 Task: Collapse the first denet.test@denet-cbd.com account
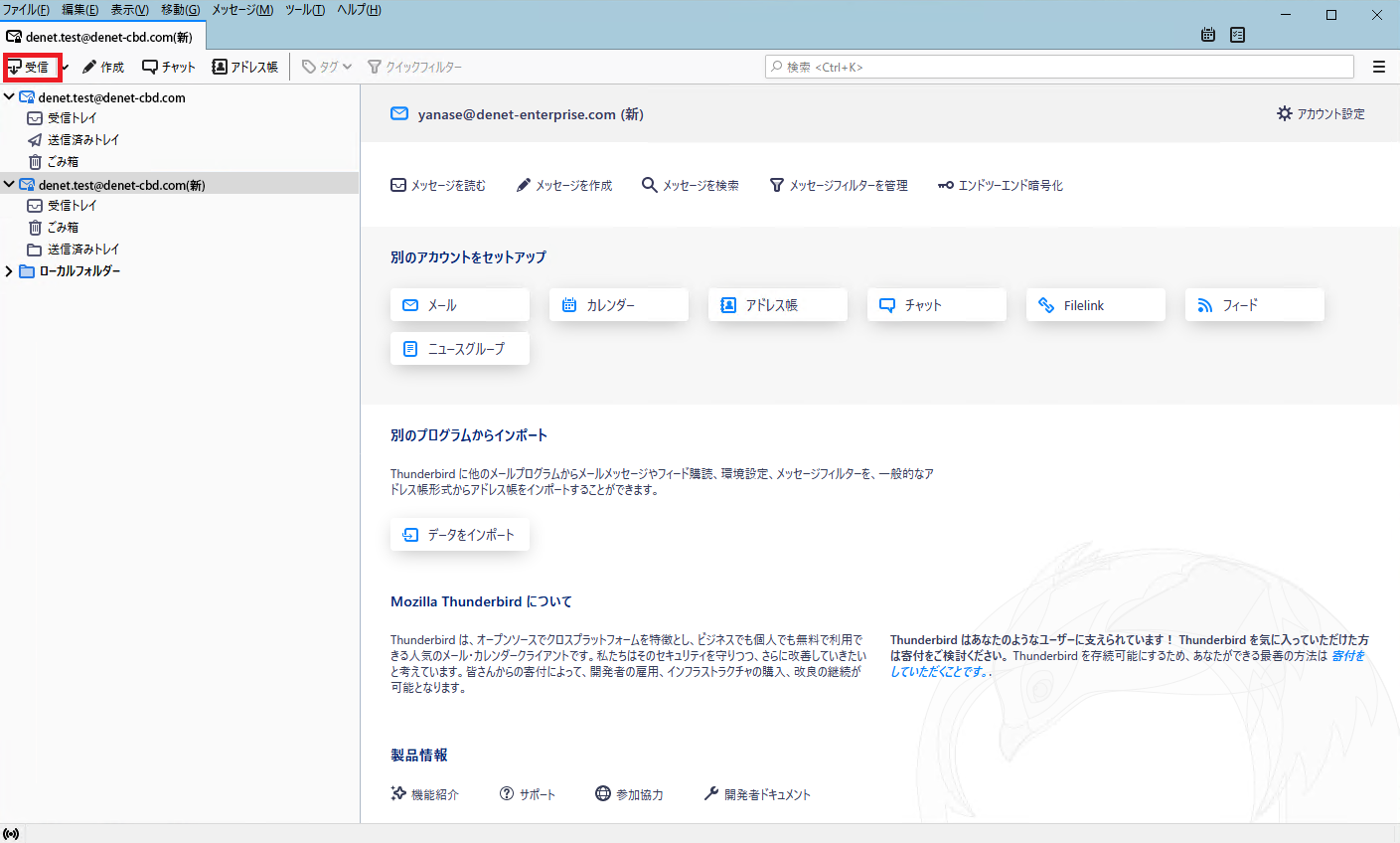coord(9,97)
